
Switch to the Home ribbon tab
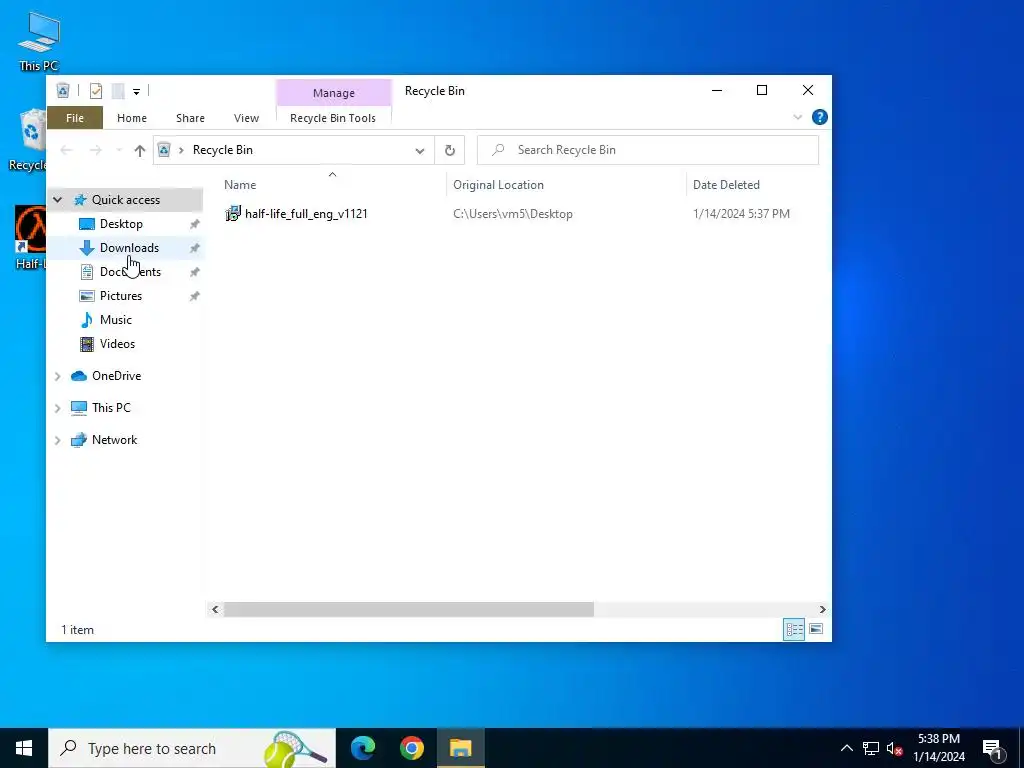(x=132, y=118)
